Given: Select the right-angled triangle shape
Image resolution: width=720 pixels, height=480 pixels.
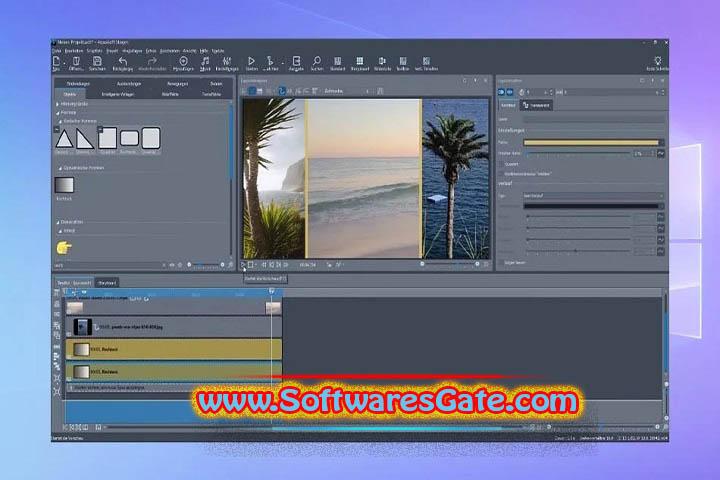Looking at the screenshot, I should (85, 139).
